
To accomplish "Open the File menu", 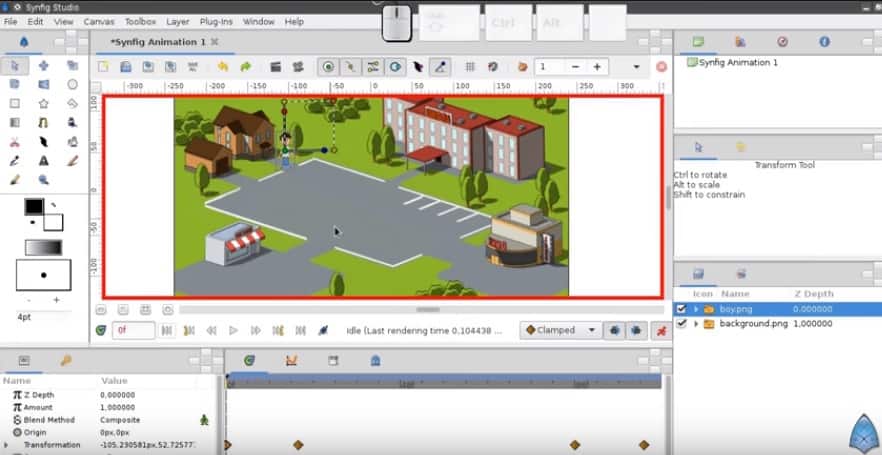I will click(x=10, y=21).
